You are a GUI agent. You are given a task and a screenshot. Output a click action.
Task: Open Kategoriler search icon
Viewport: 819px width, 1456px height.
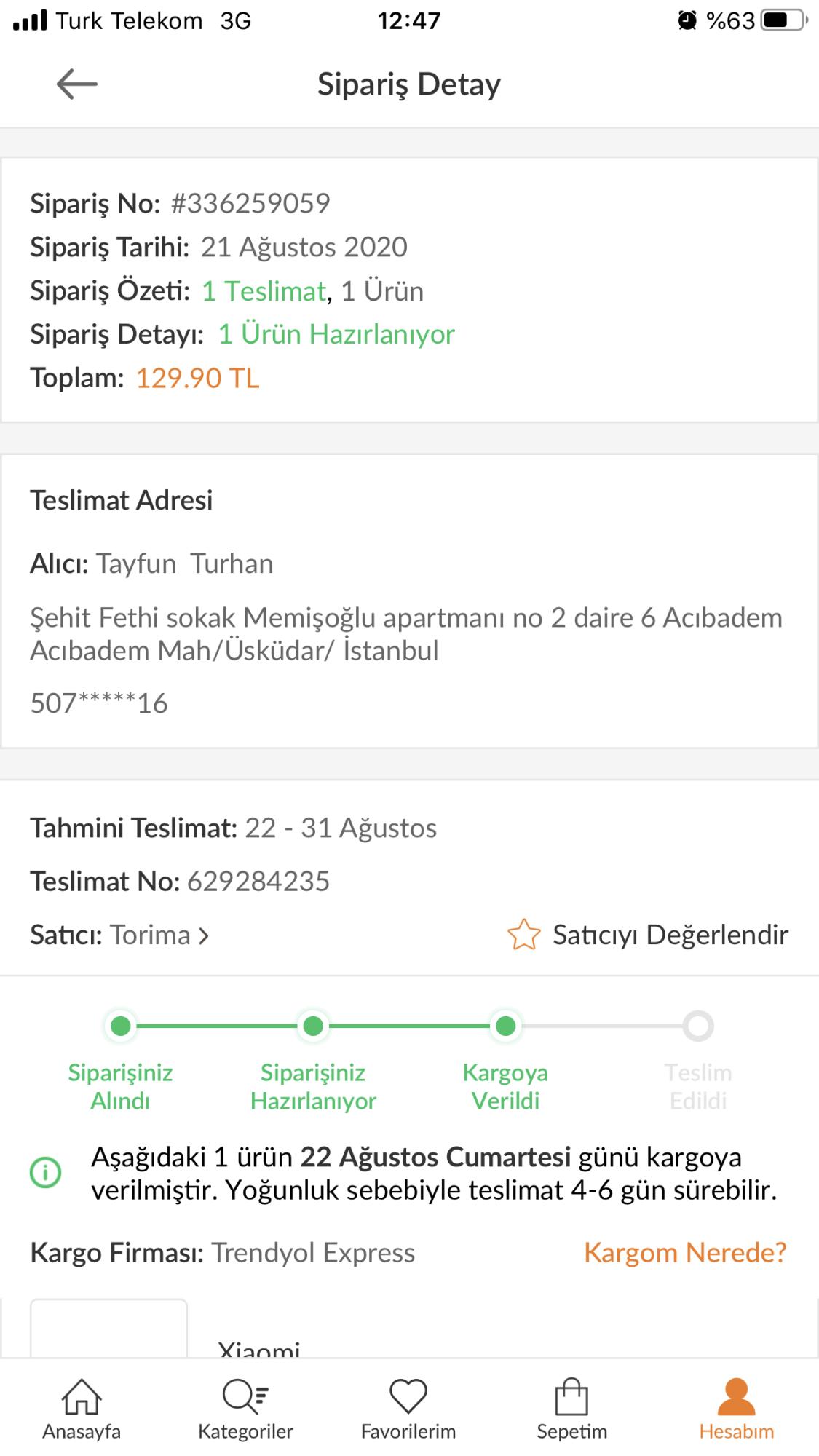pyautogui.click(x=245, y=1397)
